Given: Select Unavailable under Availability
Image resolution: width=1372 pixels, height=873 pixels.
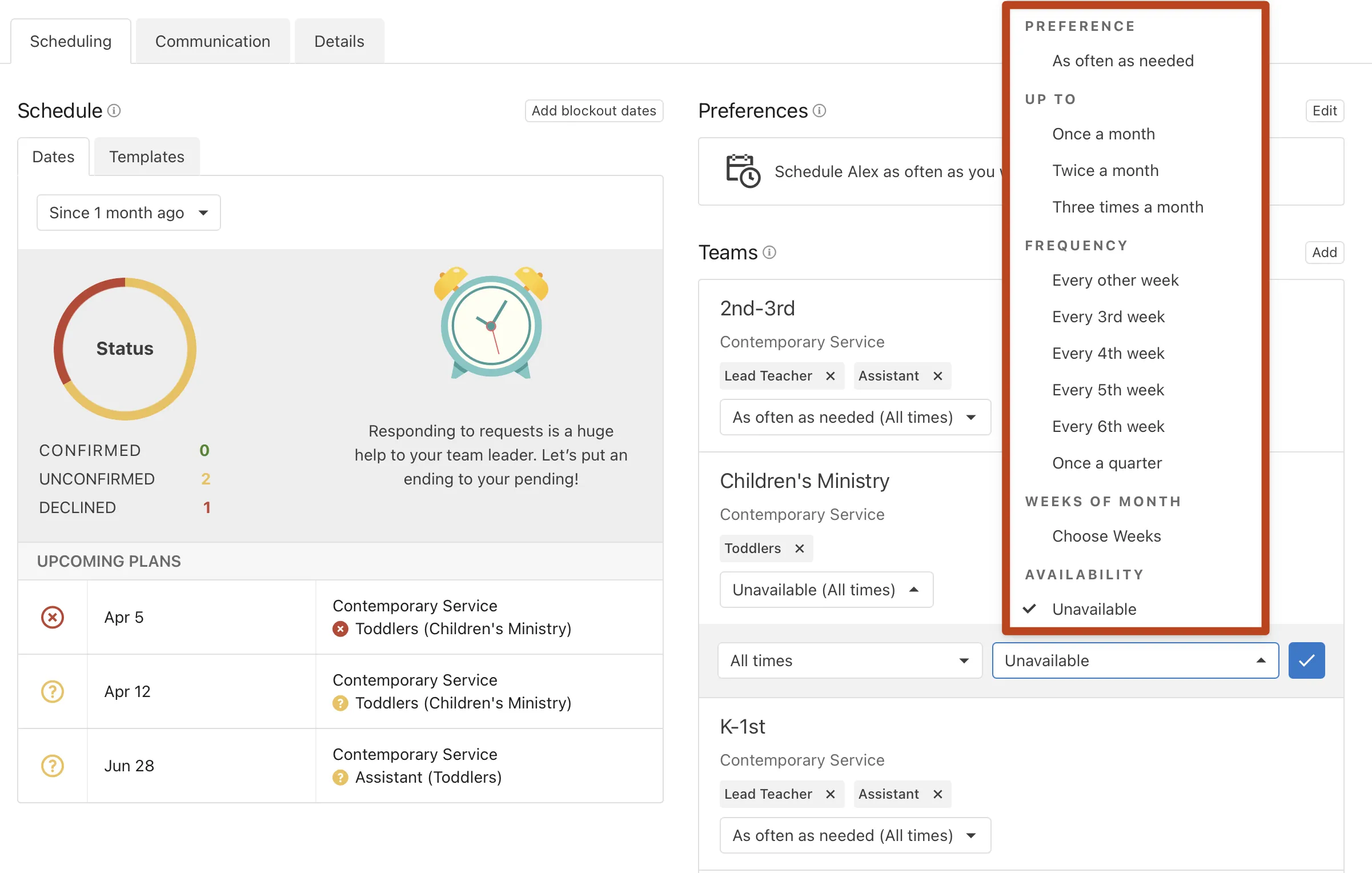Looking at the screenshot, I should 1094,608.
